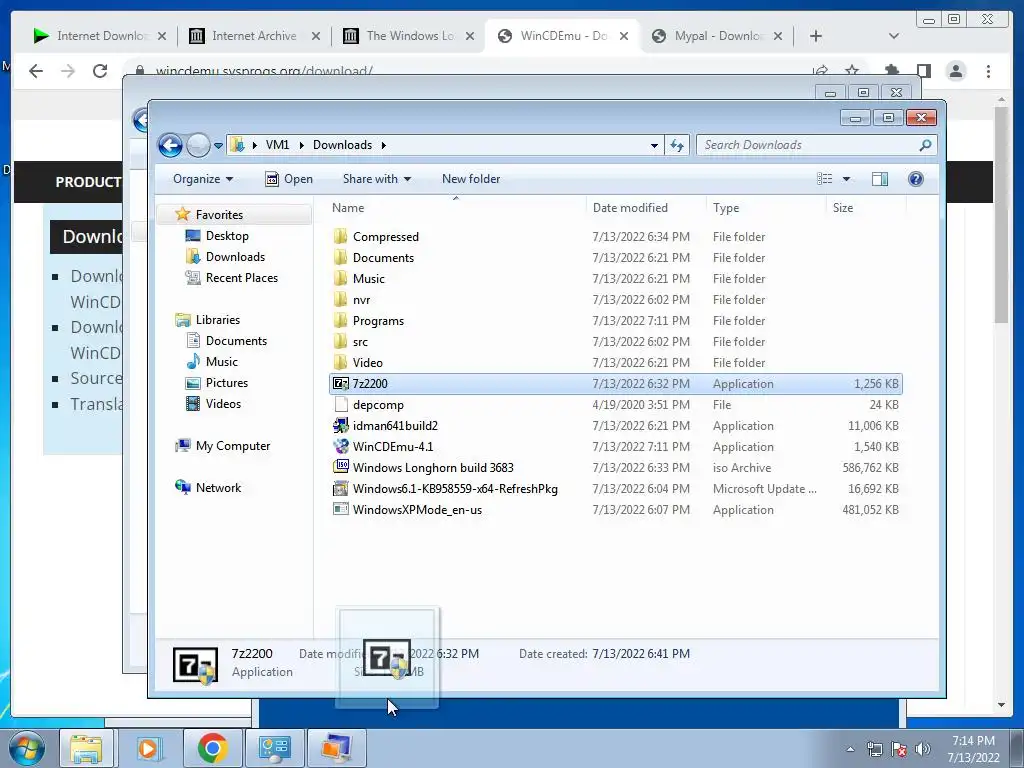Sort by the Type column header
The height and width of the screenshot is (768, 1024).
(726, 208)
